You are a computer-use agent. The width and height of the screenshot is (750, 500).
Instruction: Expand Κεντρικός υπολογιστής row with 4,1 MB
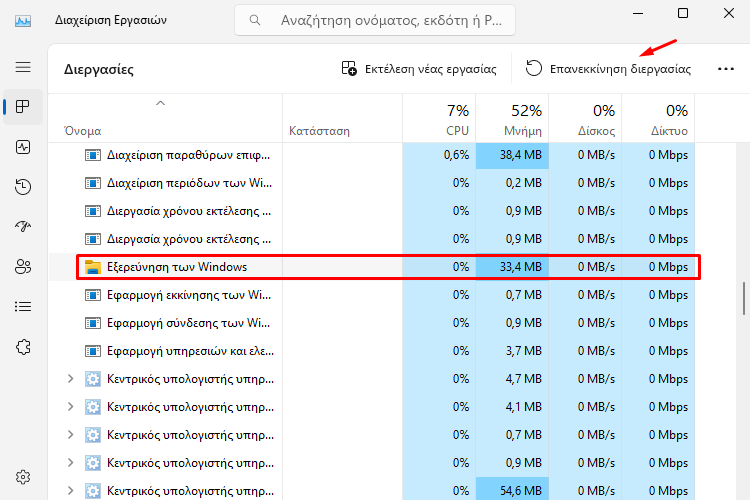[71, 407]
